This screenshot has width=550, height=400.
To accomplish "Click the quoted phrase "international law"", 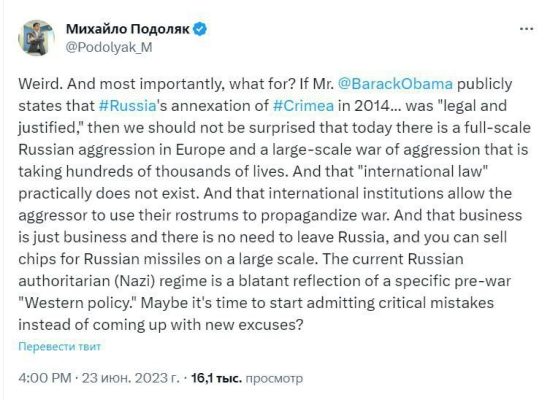I will coord(425,172).
